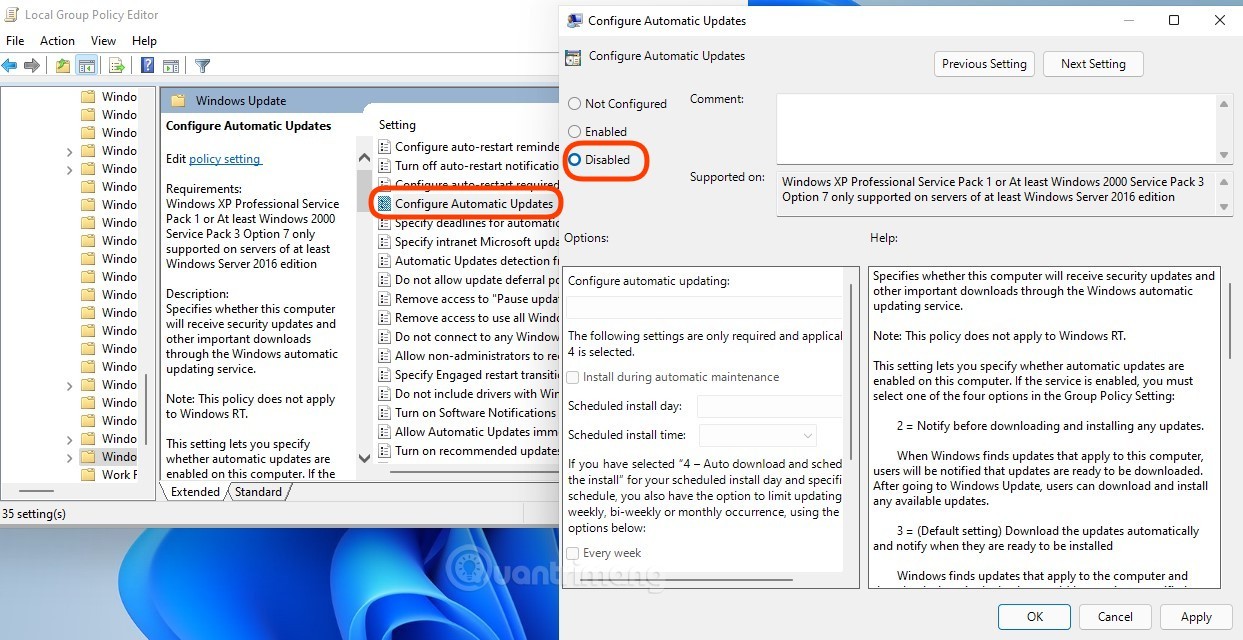Click icon beside Turn off auto-restart notifications

385,166
